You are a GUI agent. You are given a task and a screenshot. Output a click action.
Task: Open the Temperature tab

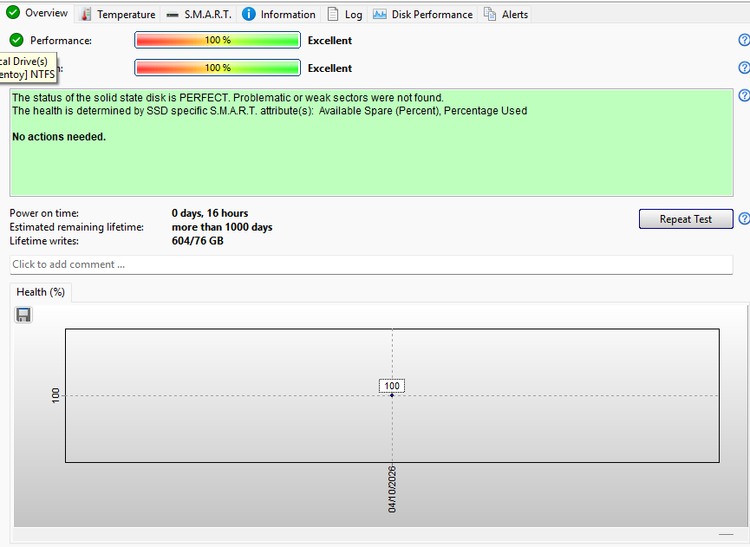point(118,14)
